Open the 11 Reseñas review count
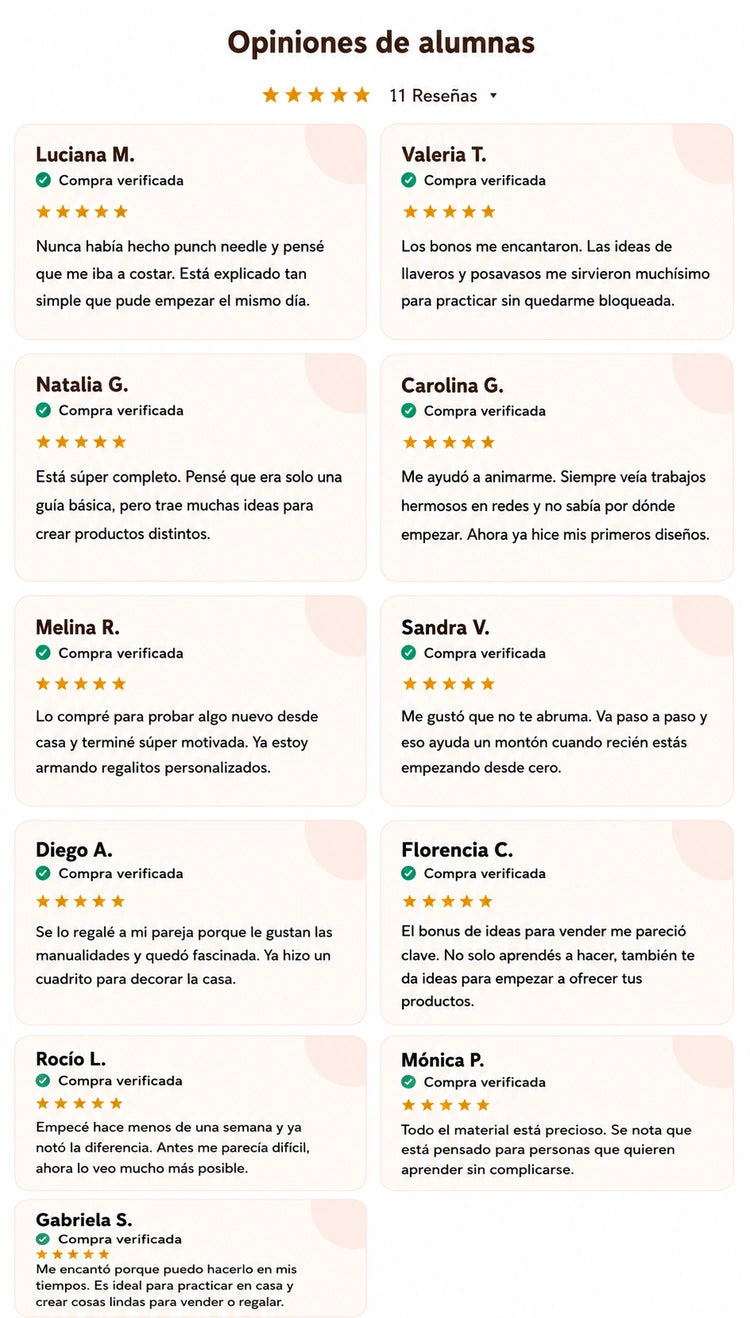The width and height of the screenshot is (750, 1318). (433, 96)
